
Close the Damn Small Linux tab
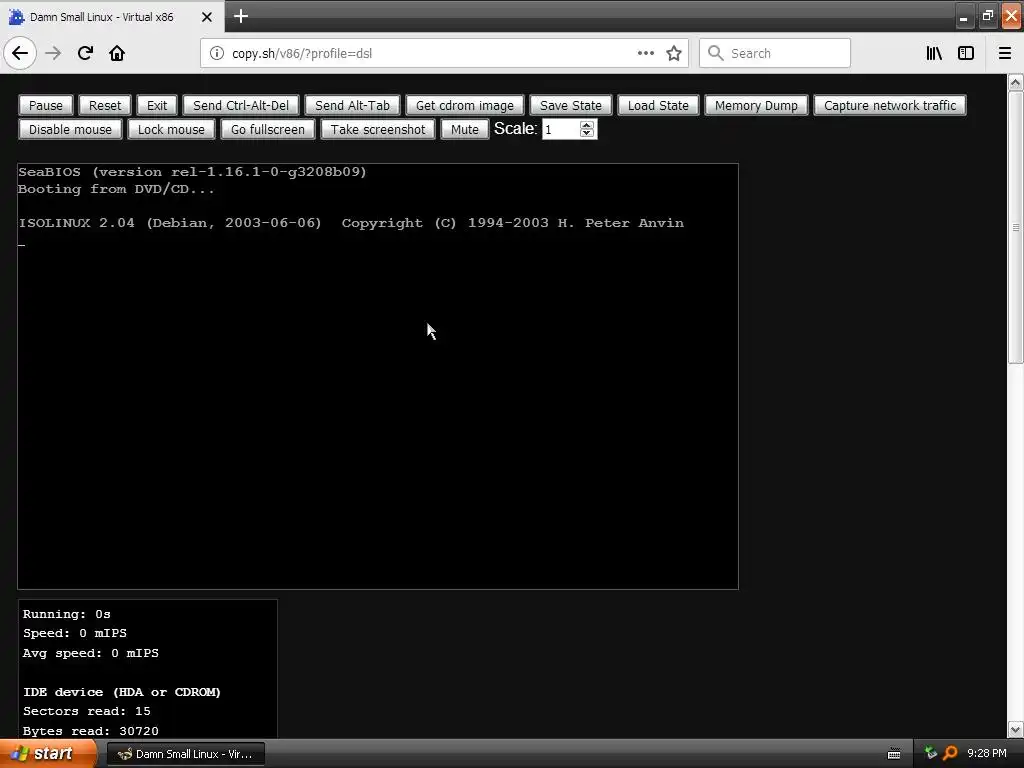click(207, 17)
